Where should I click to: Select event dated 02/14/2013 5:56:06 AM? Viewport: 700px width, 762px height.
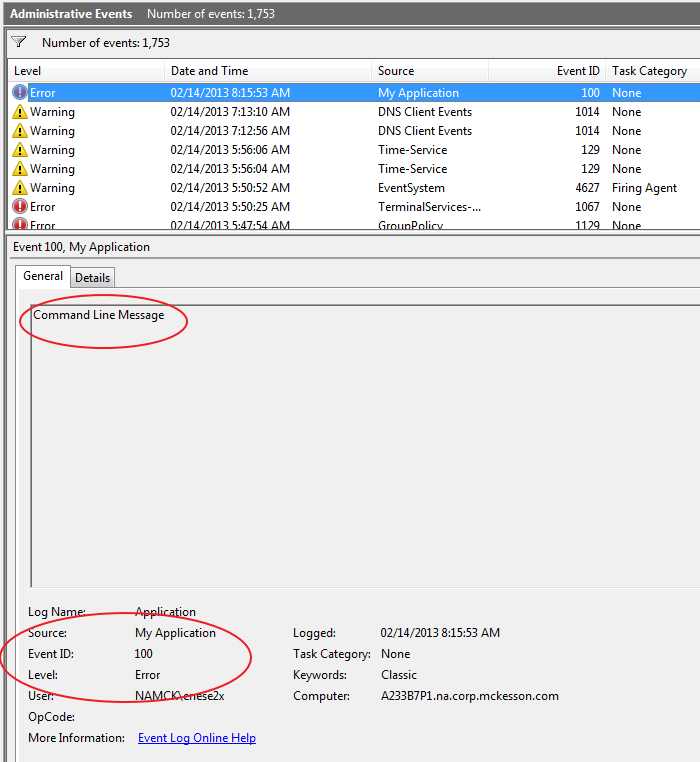[x=230, y=150]
